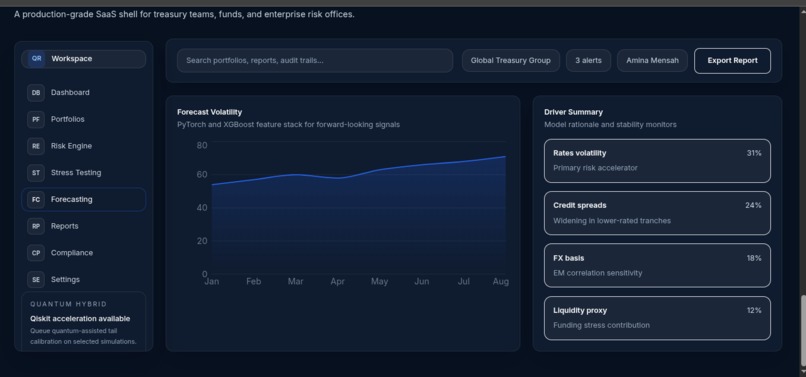Click the RE icon beside Risk Engine
Viewport: 806px width, 377px height.
pyautogui.click(x=36, y=146)
